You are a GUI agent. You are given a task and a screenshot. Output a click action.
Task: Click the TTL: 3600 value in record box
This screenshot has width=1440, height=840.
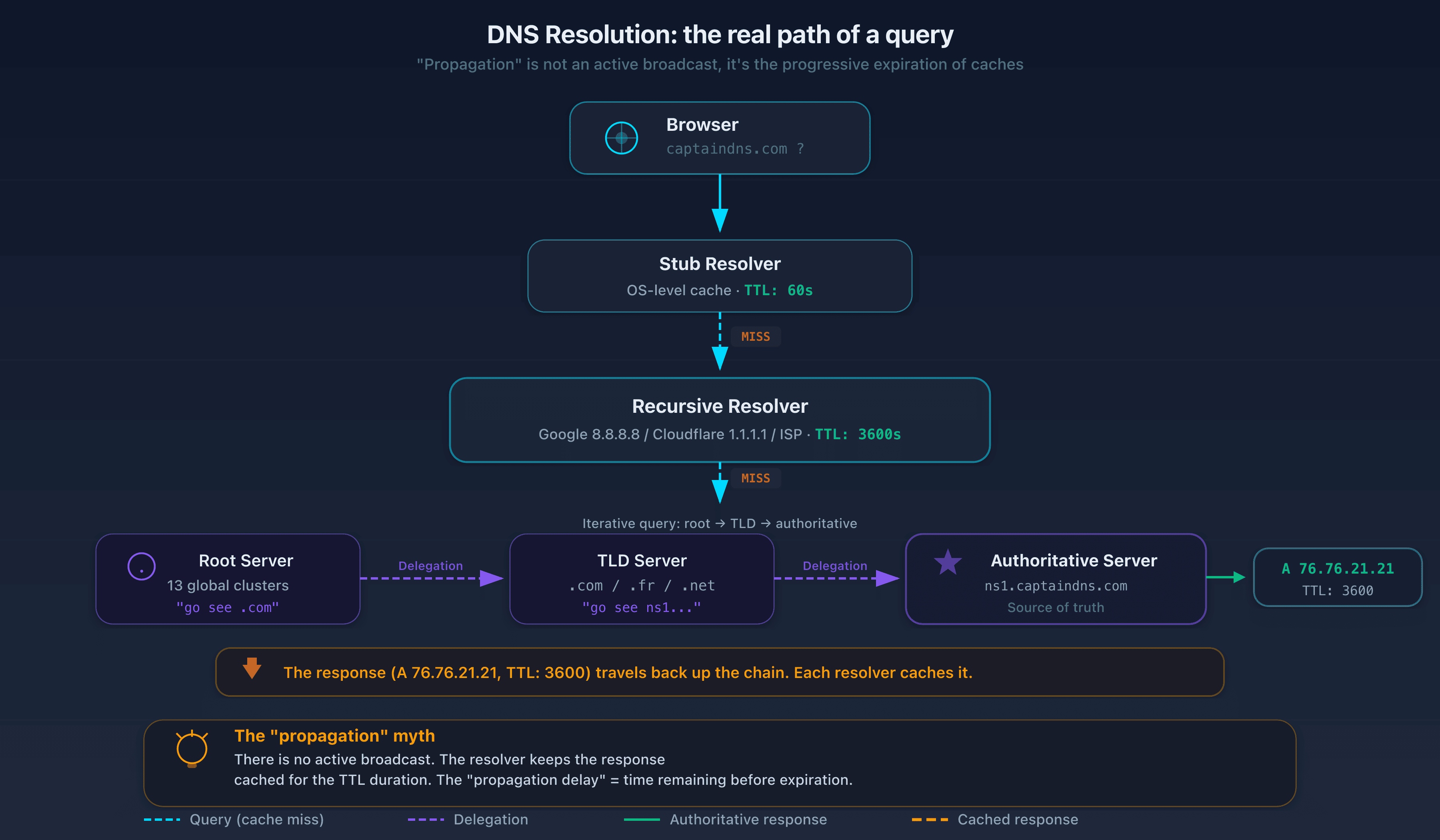[x=1337, y=591]
